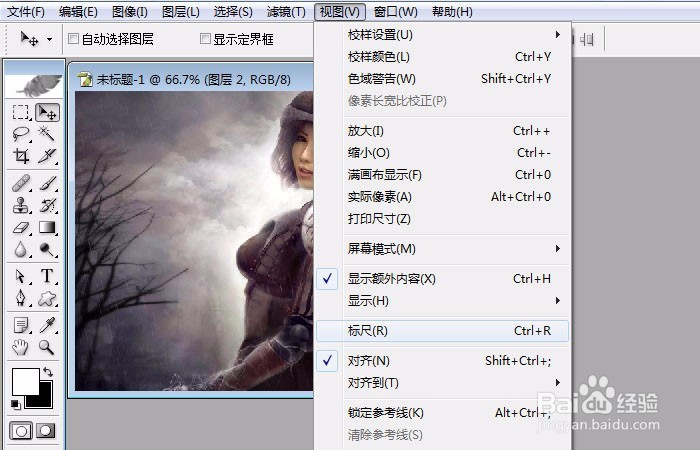Image resolution: width=700 pixels, height=450 pixels.
Task: Select the Notes tool
Action: pos(21,325)
